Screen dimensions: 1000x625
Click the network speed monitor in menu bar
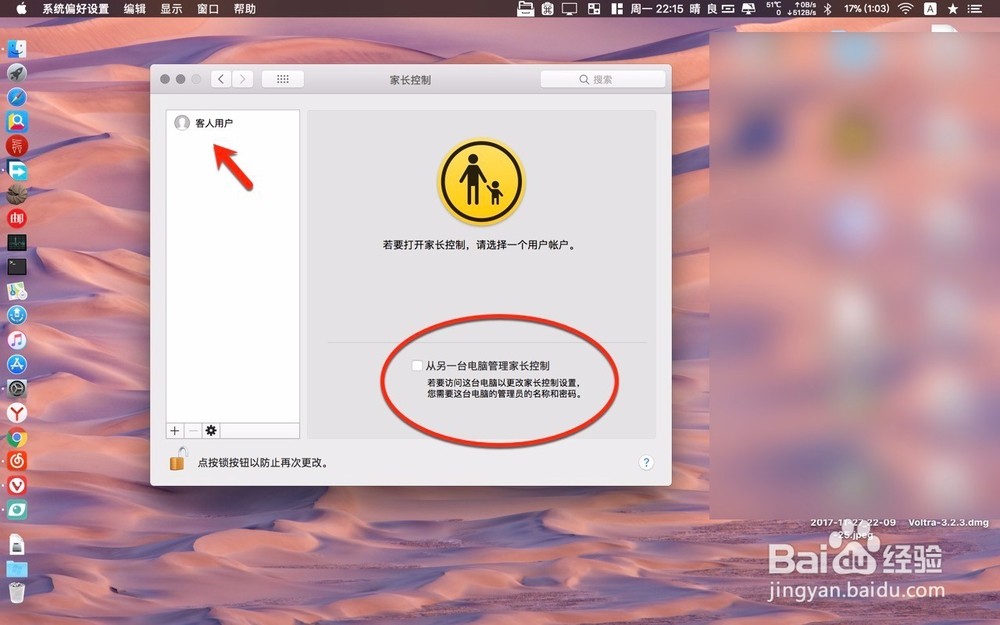pos(802,8)
